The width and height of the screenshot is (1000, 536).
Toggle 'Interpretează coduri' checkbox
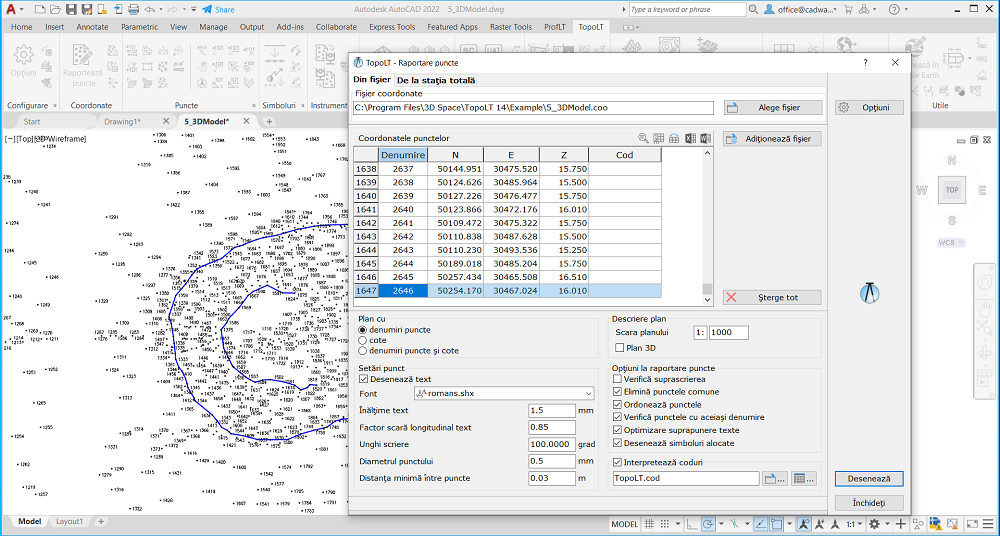coord(617,463)
